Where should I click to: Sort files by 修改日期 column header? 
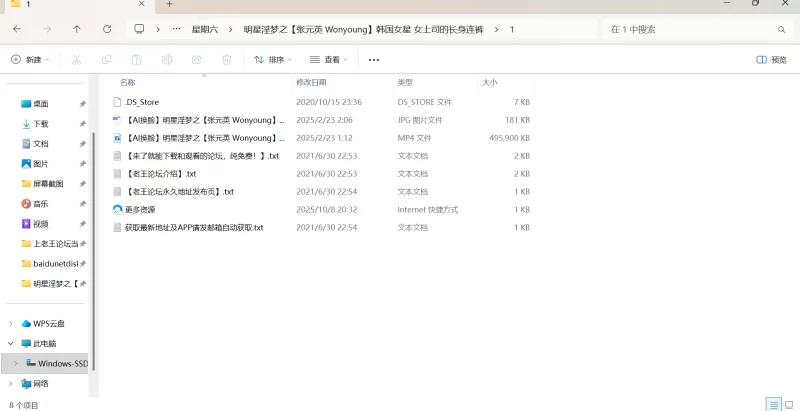310,82
